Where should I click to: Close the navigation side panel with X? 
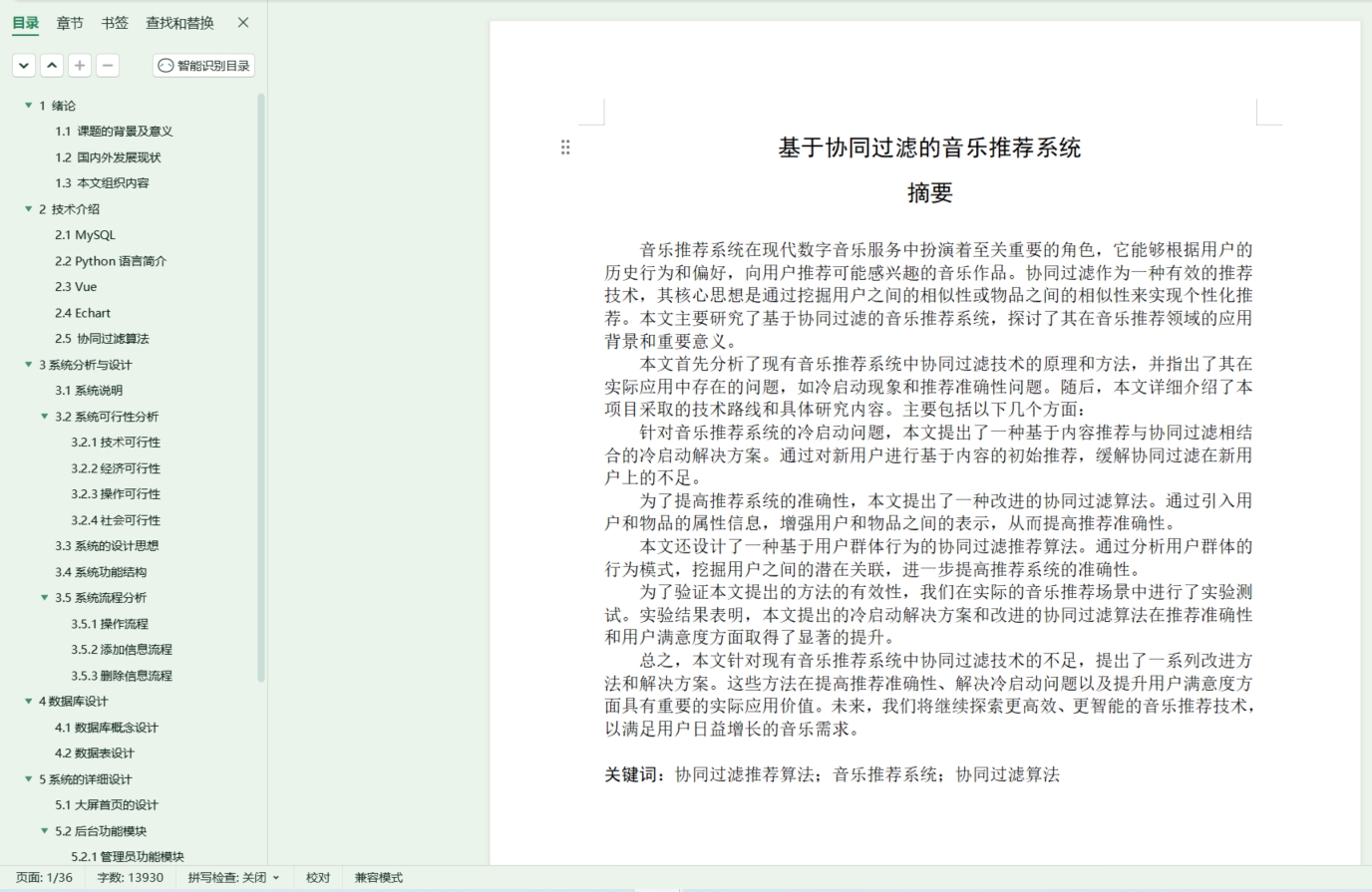tap(242, 22)
